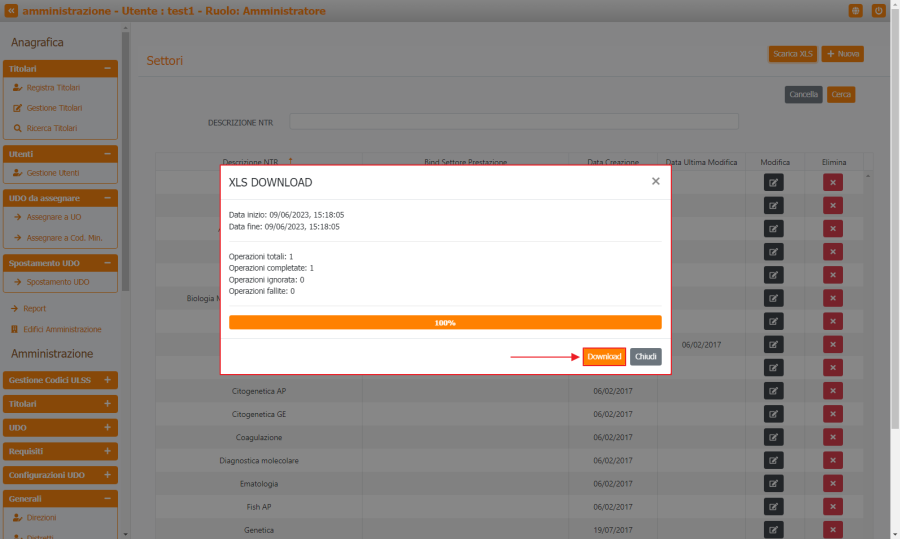Image resolution: width=900 pixels, height=539 pixels.
Task: Click the collapse sidebar icon at top-left
Action: tap(11, 11)
